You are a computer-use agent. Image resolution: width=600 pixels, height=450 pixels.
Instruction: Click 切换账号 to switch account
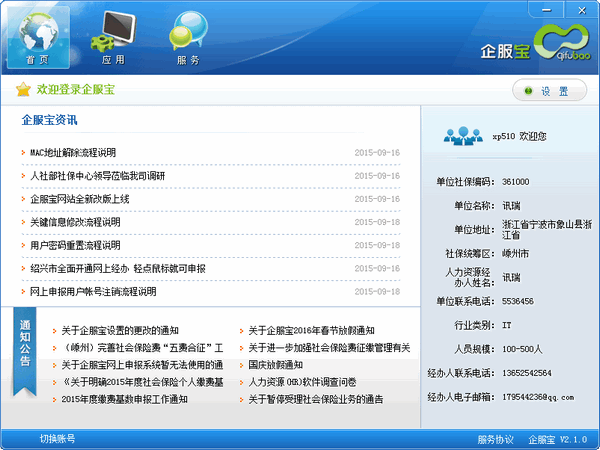point(57,439)
